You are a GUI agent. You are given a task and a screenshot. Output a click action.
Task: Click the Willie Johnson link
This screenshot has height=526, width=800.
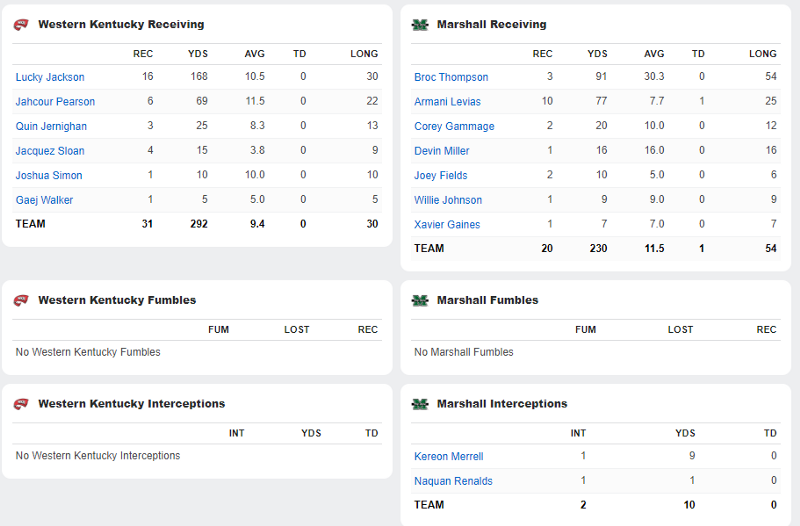click(x=448, y=199)
